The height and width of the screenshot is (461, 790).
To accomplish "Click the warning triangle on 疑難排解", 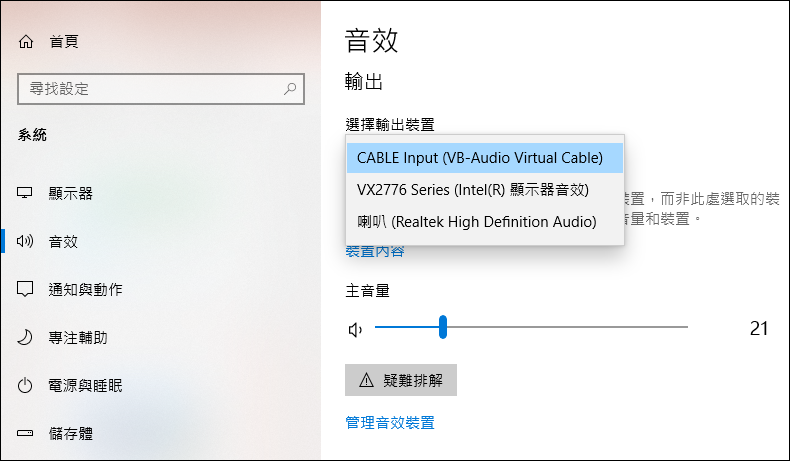I will [366, 380].
